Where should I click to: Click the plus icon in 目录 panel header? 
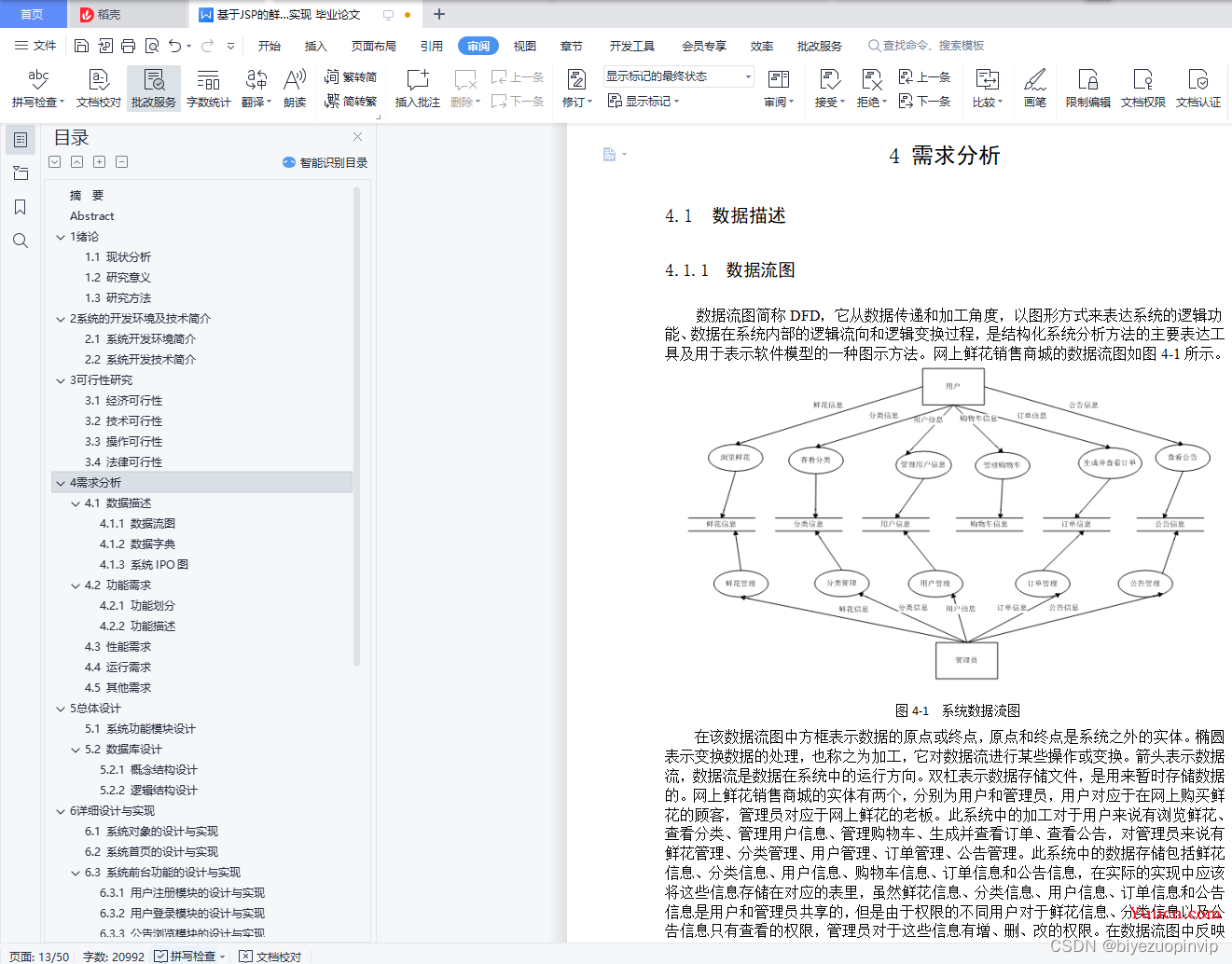pyautogui.click(x=99, y=162)
